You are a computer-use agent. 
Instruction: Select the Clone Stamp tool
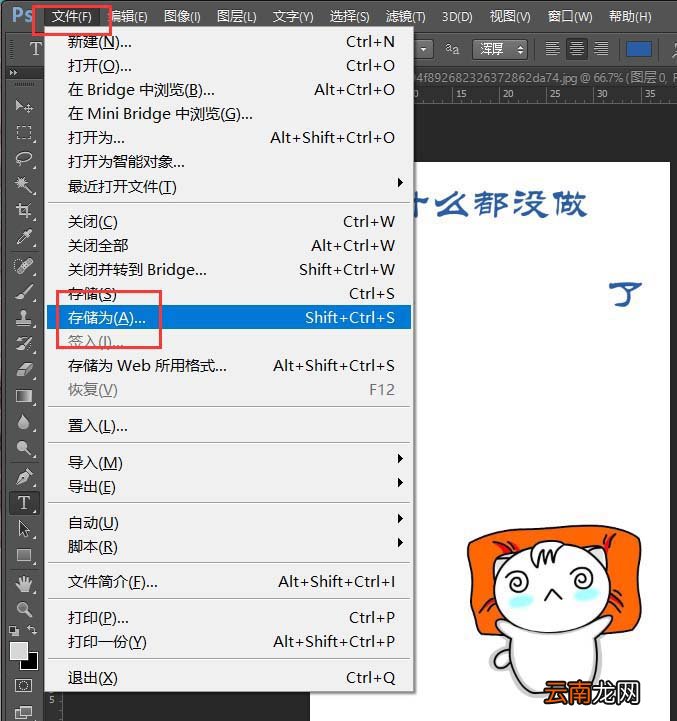pyautogui.click(x=23, y=317)
